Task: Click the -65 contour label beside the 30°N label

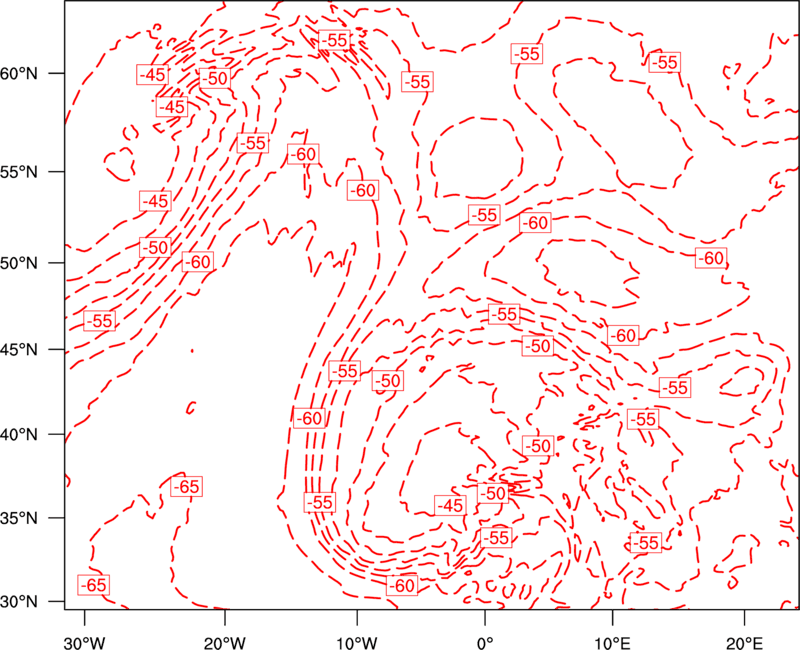Action: click(94, 585)
